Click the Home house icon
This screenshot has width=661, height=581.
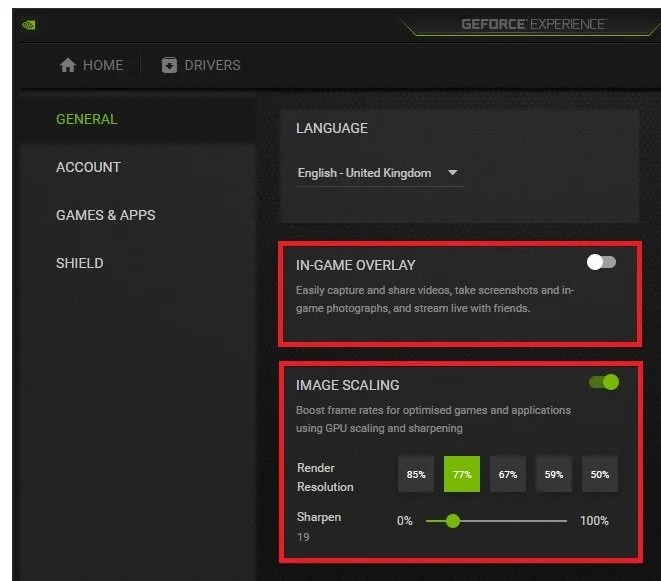pyautogui.click(x=68, y=65)
